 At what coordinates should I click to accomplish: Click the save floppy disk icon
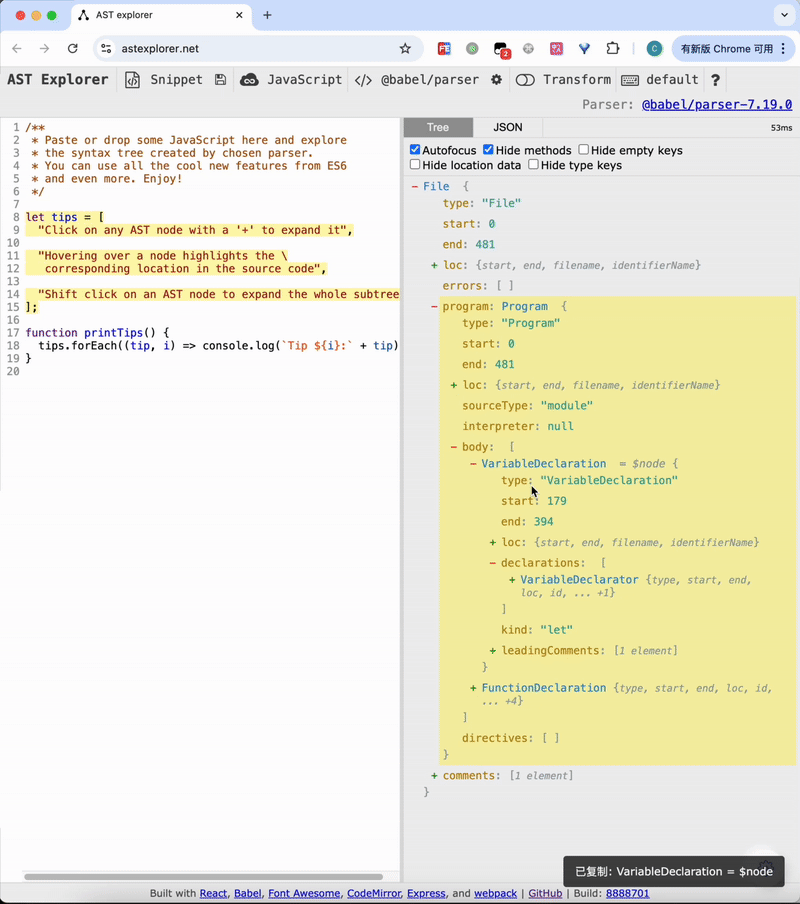pos(220,80)
